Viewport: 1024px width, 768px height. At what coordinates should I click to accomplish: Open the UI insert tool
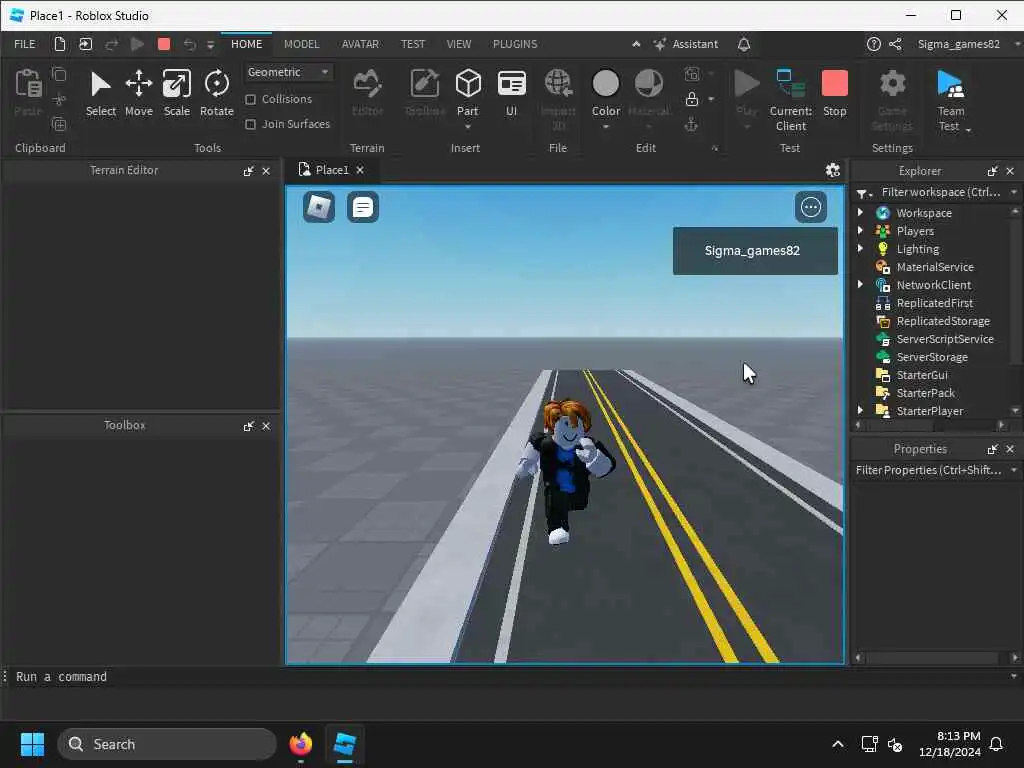point(511,93)
